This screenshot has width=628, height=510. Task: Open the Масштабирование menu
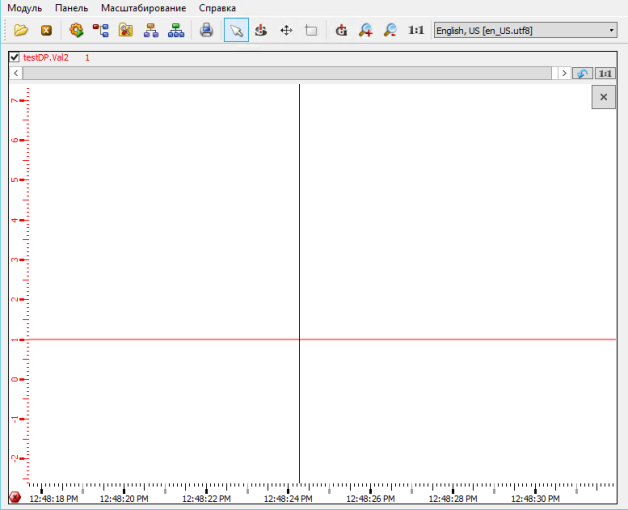pos(143,8)
